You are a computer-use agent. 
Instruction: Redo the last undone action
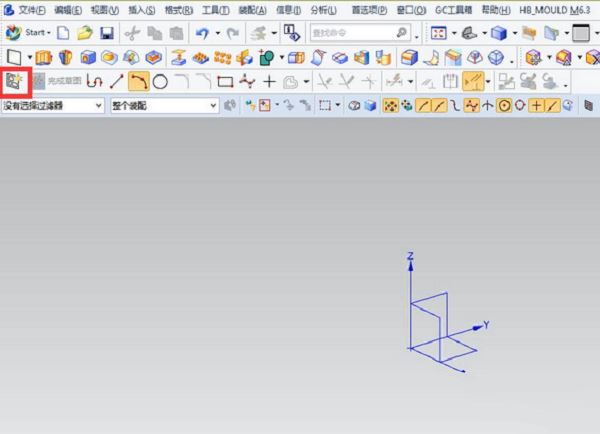[233, 33]
